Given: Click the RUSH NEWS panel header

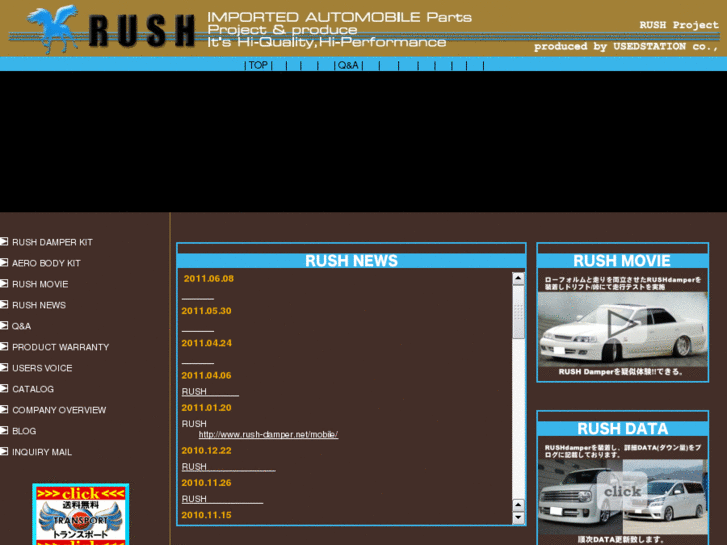Looking at the screenshot, I should pyautogui.click(x=351, y=261).
